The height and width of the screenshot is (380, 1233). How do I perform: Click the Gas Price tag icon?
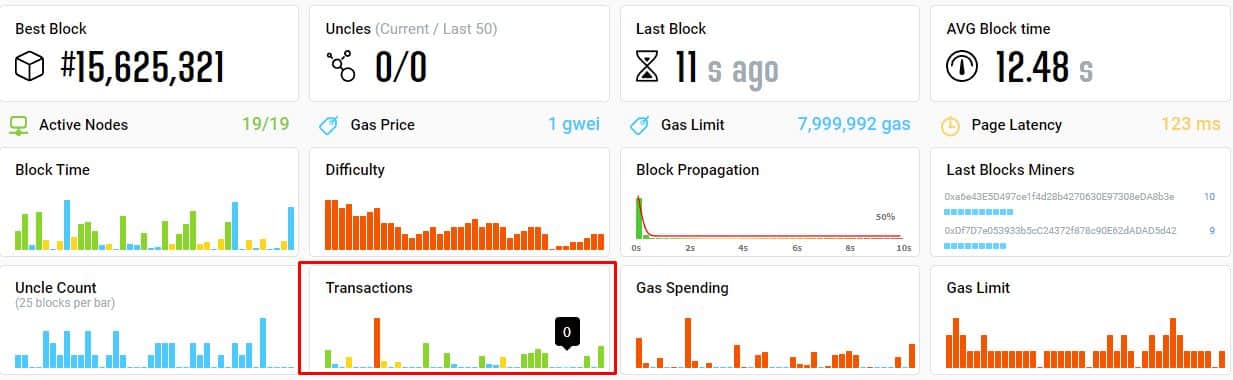[x=328, y=125]
